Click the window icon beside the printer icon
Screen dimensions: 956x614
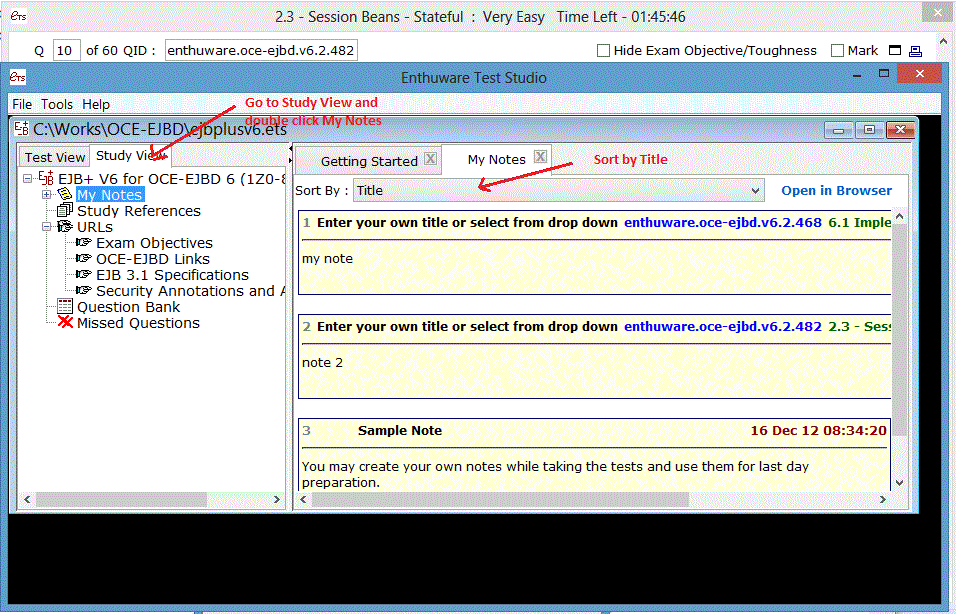tap(894, 50)
